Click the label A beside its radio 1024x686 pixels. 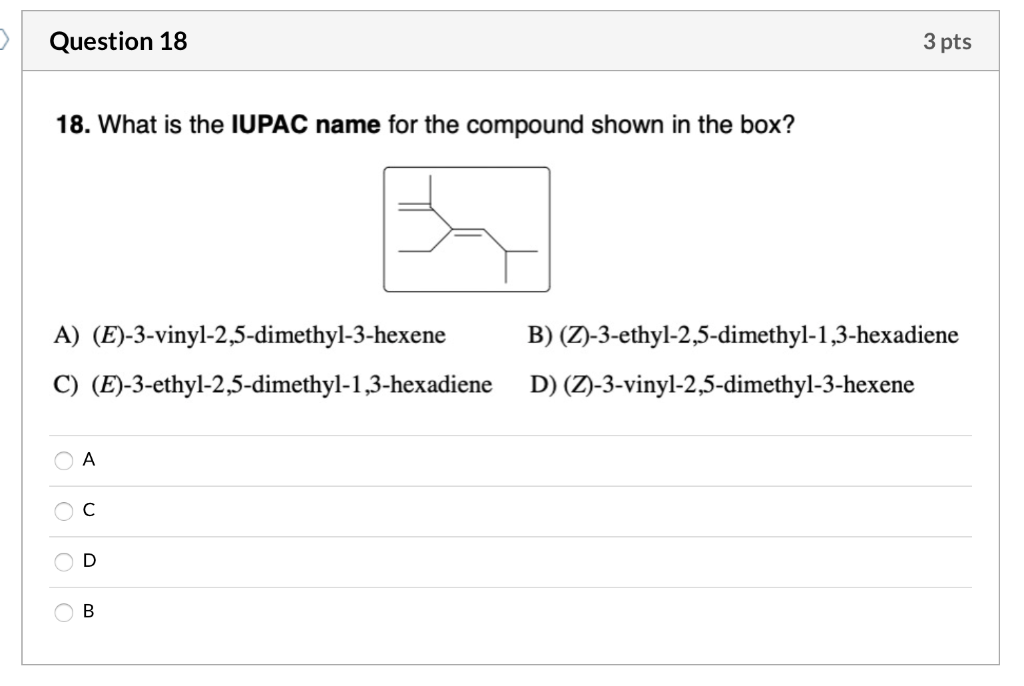[x=90, y=460]
